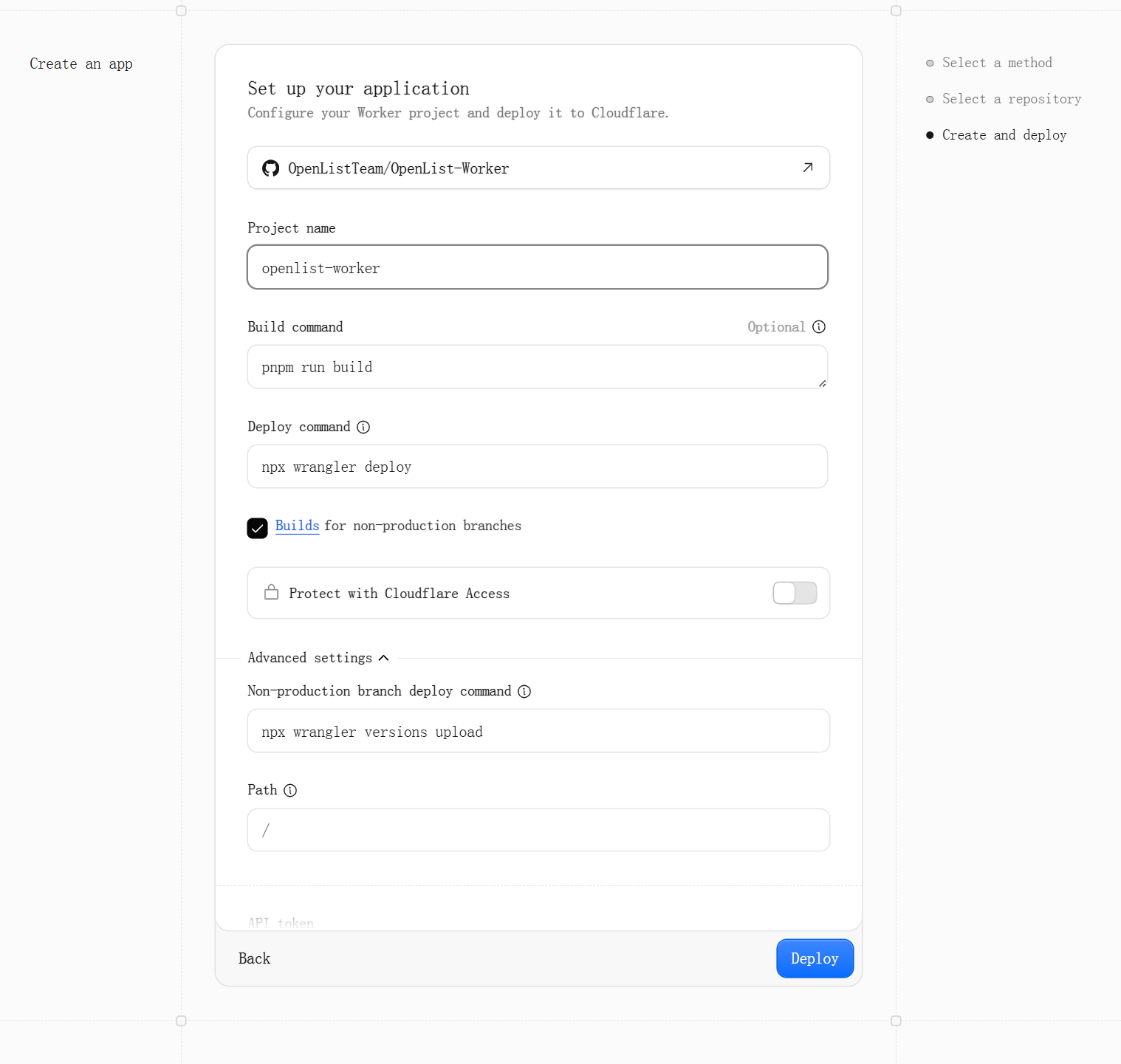Click the Protect with Cloudflare Access label
1121x1064 pixels.
399,594
